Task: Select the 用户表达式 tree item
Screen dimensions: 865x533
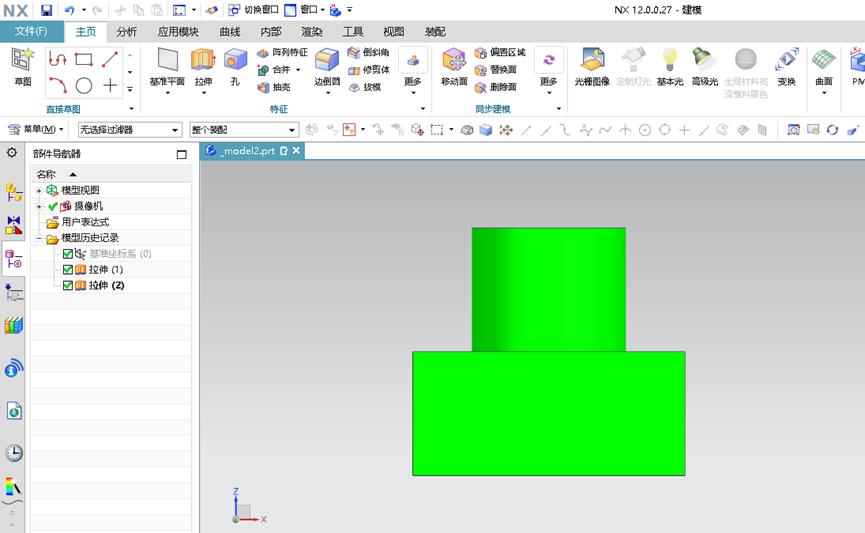Action: pos(85,222)
